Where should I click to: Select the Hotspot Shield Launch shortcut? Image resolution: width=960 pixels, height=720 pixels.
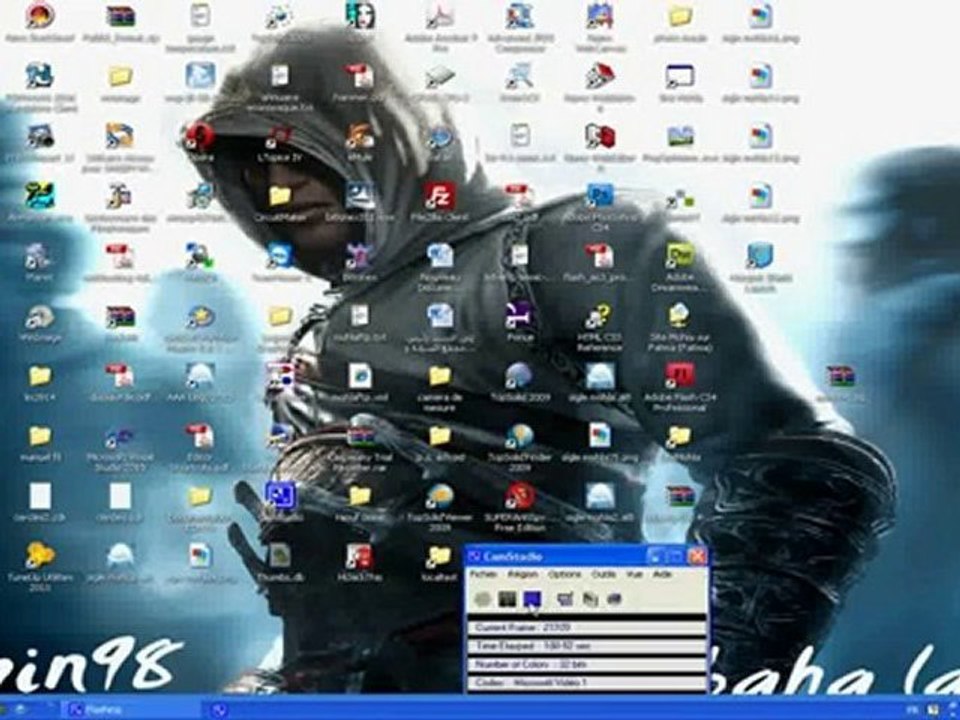coord(760,267)
